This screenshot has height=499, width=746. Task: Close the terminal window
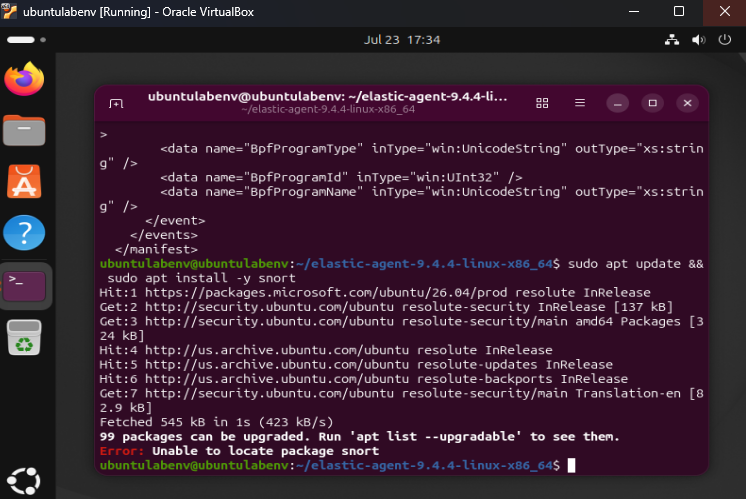(687, 103)
